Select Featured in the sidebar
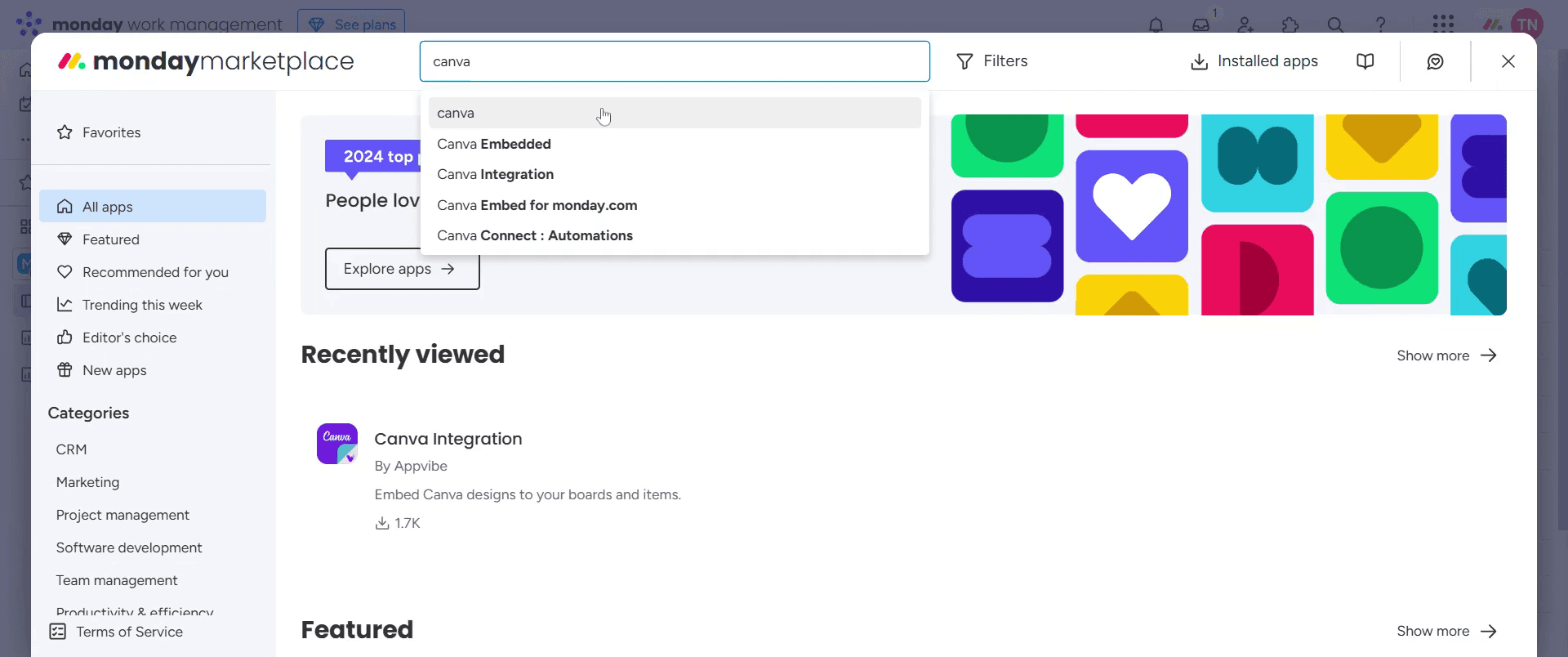 pos(153,239)
